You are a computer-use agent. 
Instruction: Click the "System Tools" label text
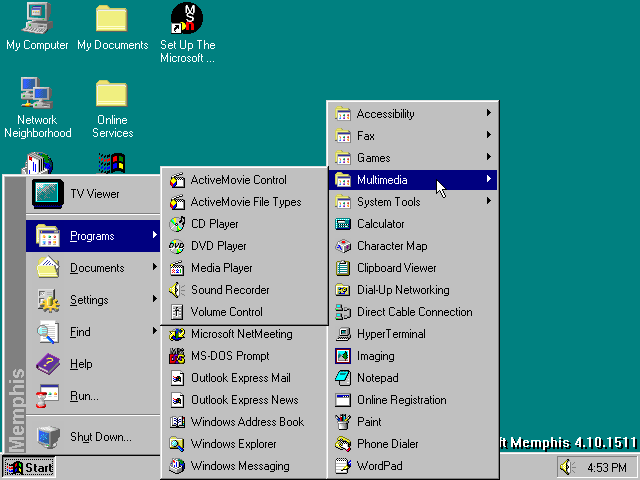click(x=389, y=202)
